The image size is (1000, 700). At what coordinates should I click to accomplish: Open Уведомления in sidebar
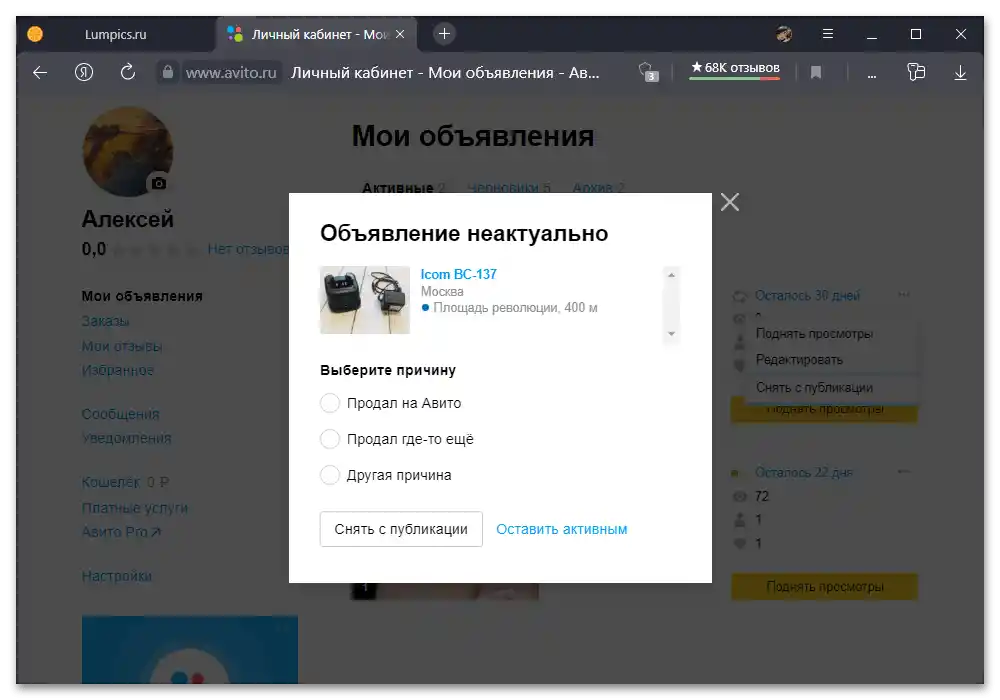coord(126,439)
